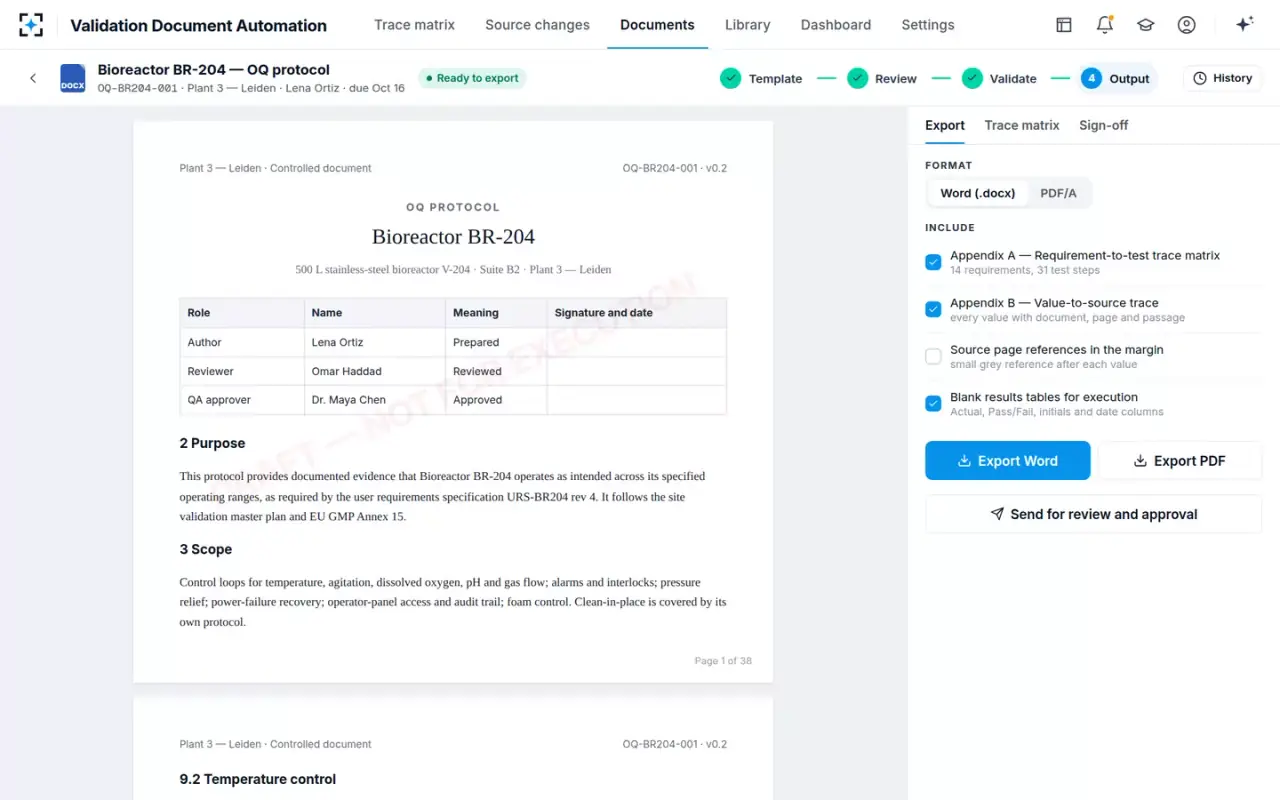
Task: Send for review and approval
Action: 1093,514
